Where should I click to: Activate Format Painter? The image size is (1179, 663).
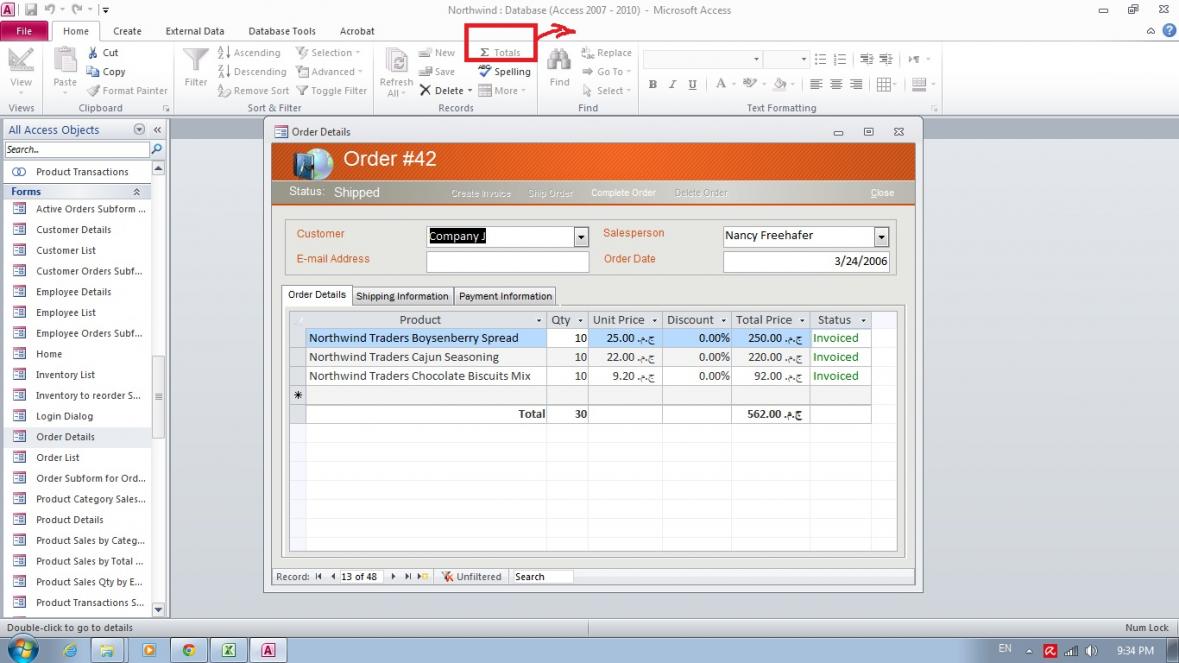pyautogui.click(x=126, y=90)
